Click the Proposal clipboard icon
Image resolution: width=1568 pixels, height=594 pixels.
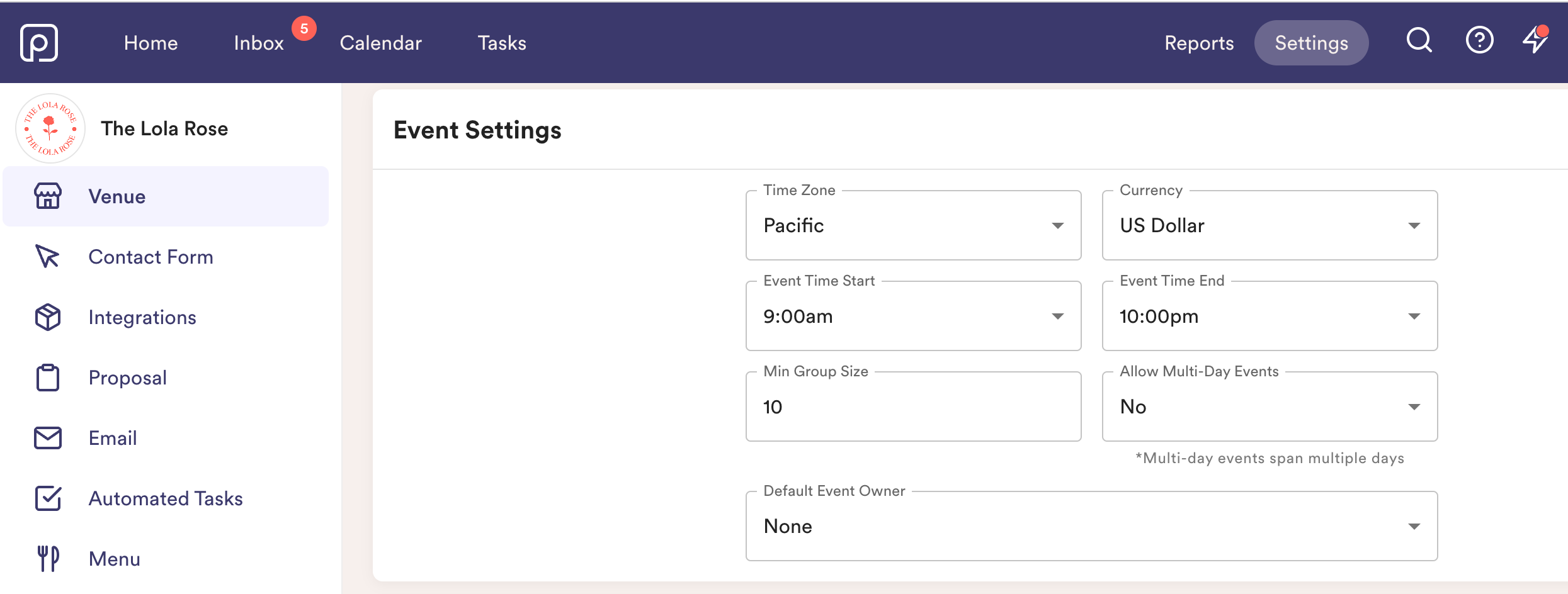(48, 378)
